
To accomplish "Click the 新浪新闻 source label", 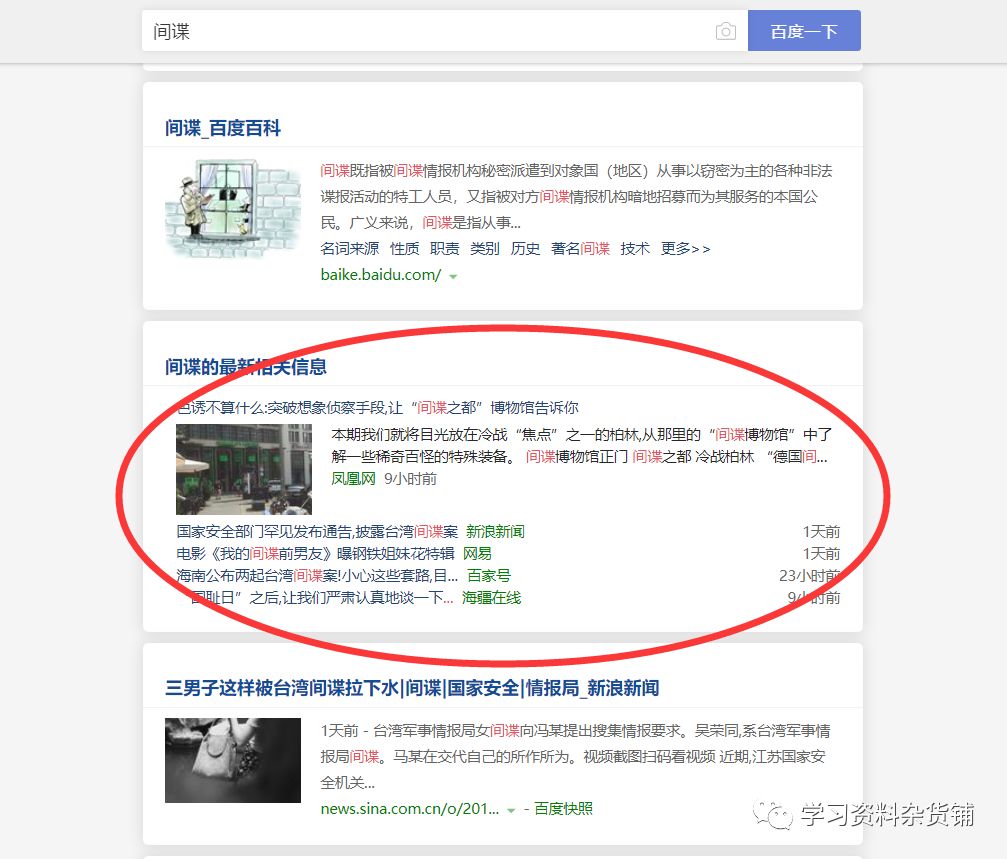I will tap(495, 532).
